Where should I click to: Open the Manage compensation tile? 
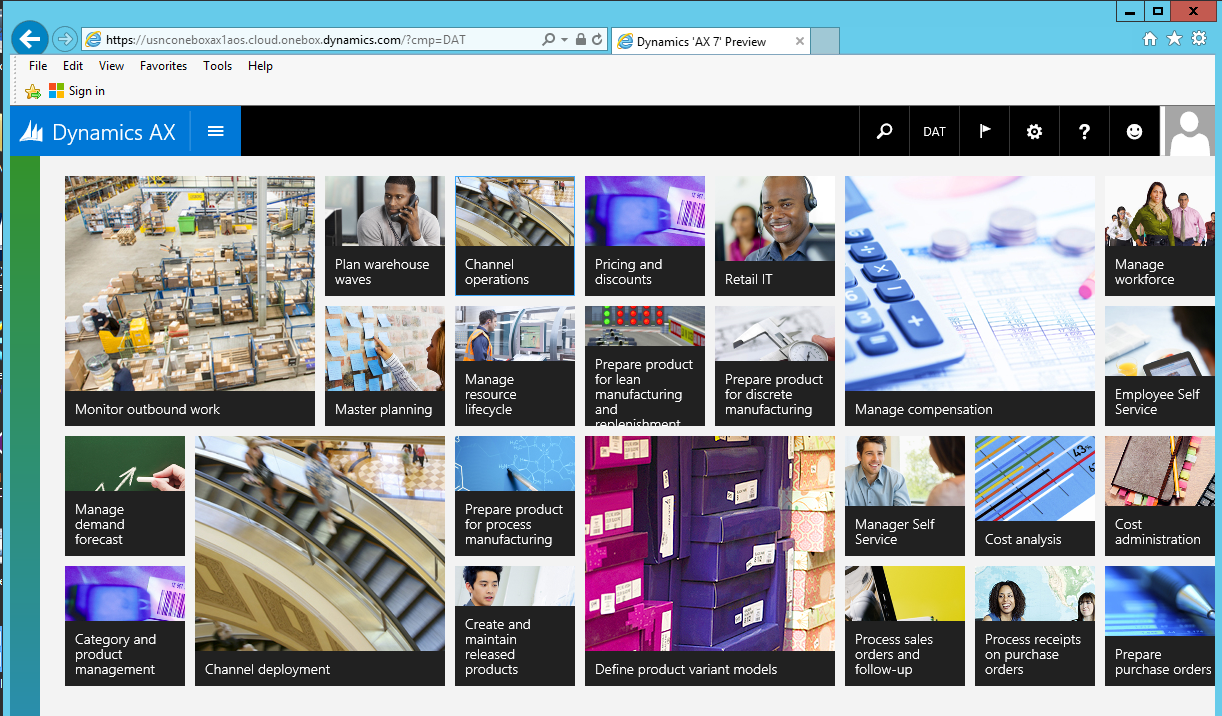pyautogui.click(x=970, y=301)
